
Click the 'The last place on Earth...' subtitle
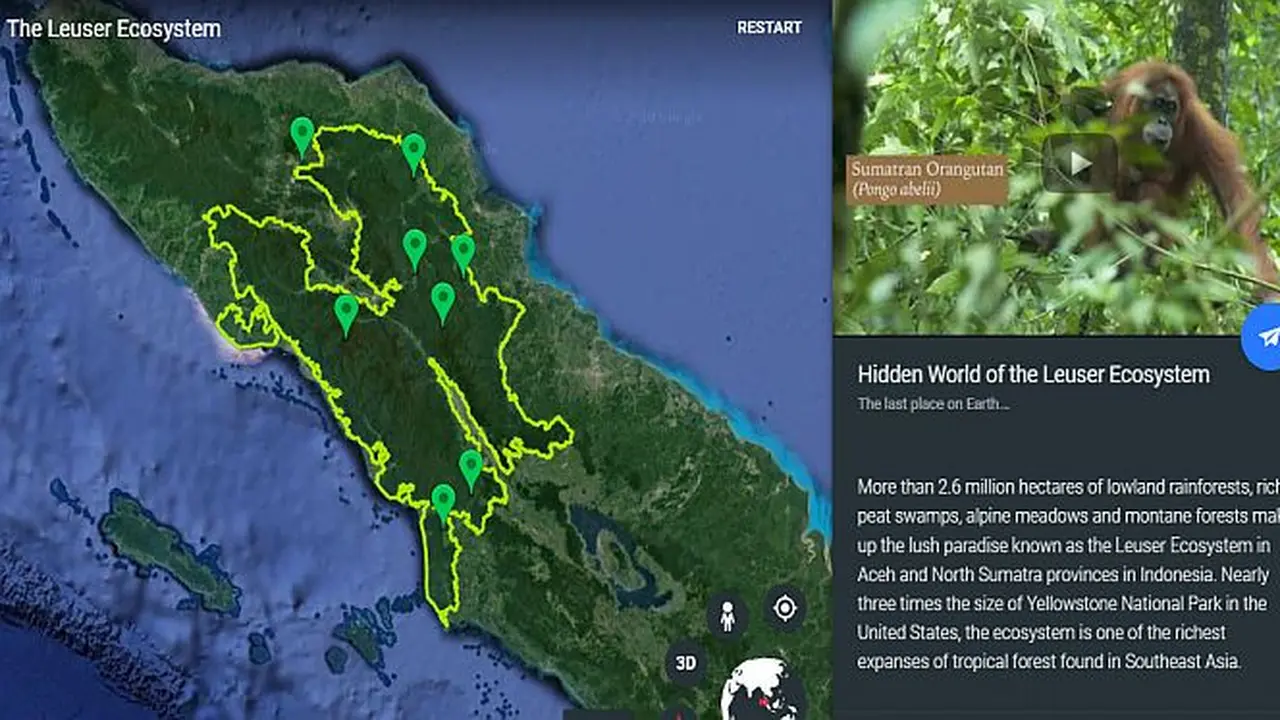tap(933, 404)
